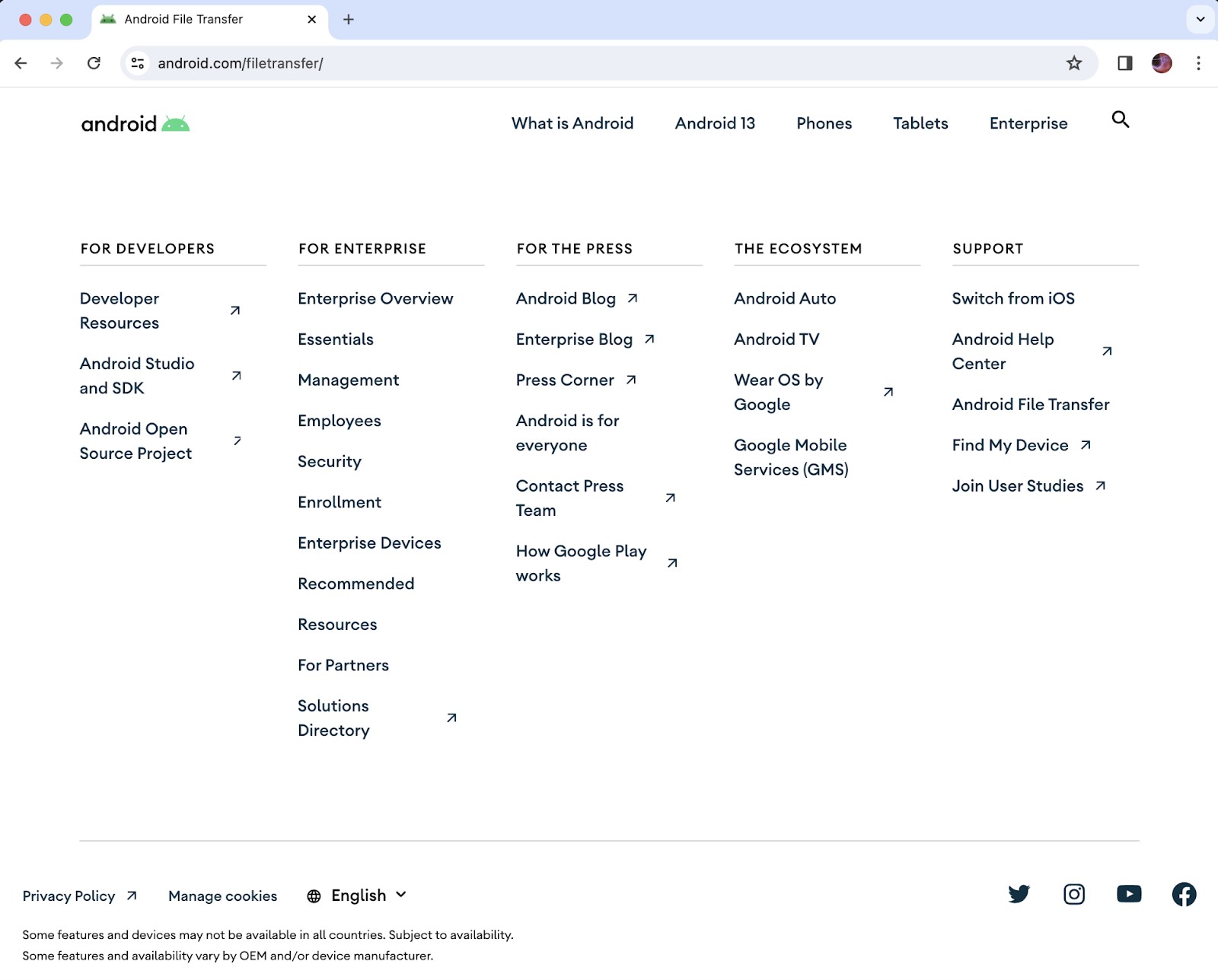The height and width of the screenshot is (980, 1218).
Task: Expand the tab search chevron
Action: tap(1200, 20)
